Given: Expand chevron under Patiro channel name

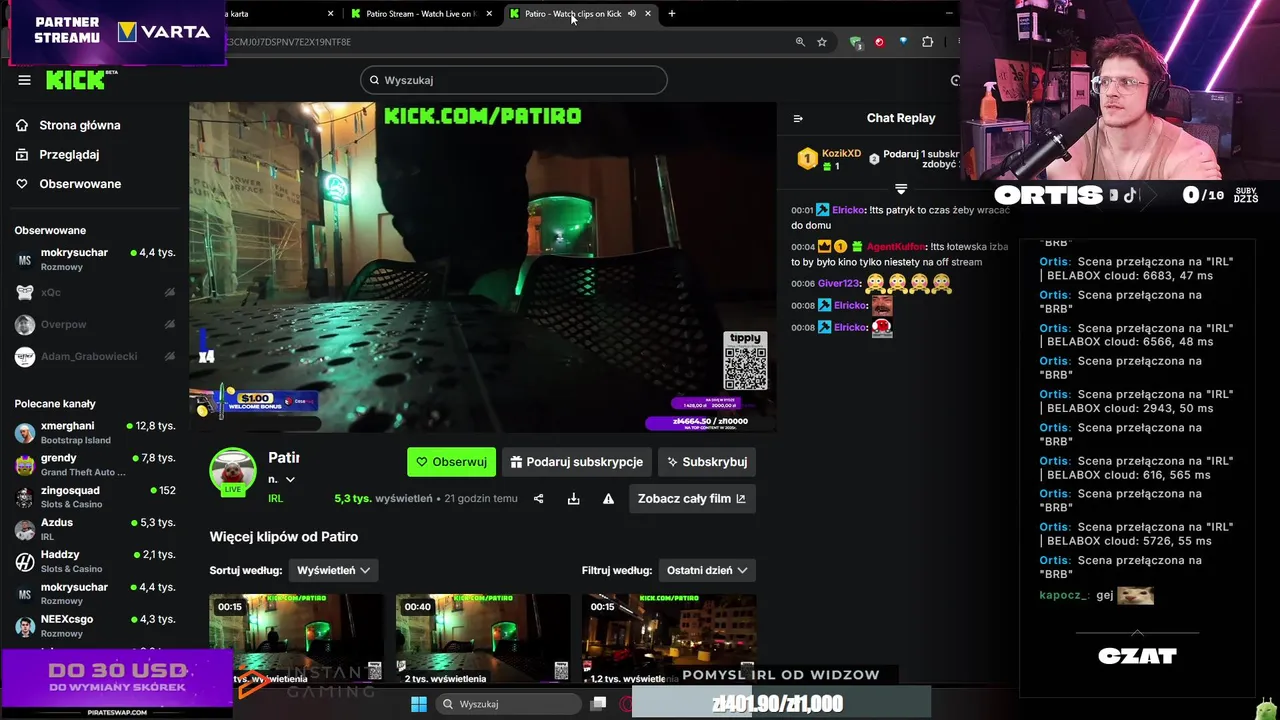Looking at the screenshot, I should tap(290, 479).
